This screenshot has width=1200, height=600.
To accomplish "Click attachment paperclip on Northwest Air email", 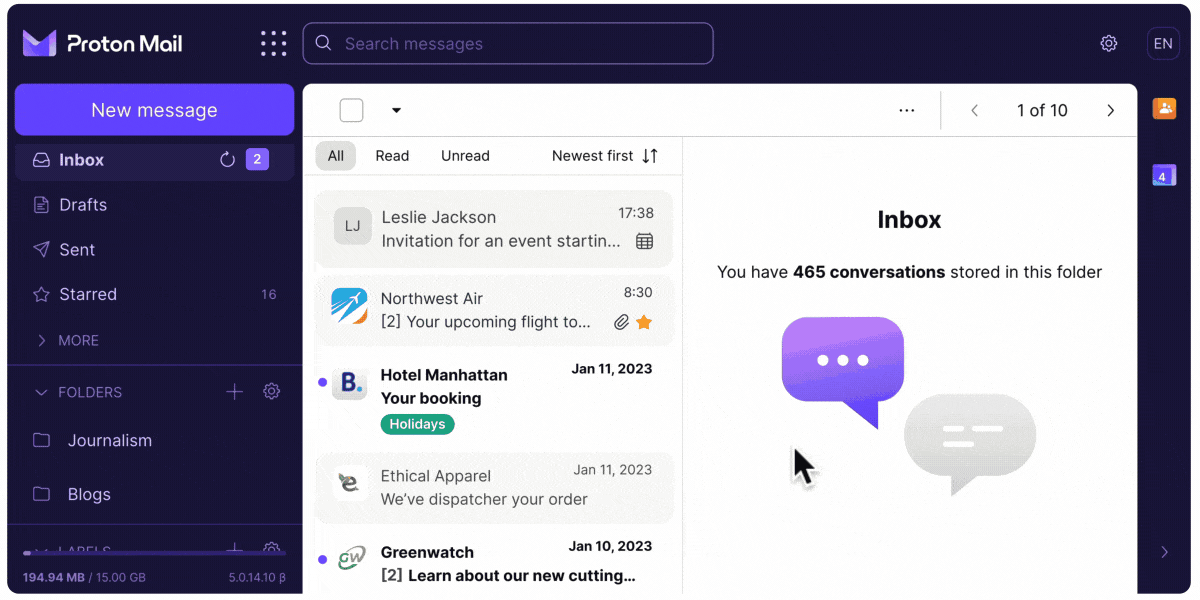I will (x=621, y=322).
